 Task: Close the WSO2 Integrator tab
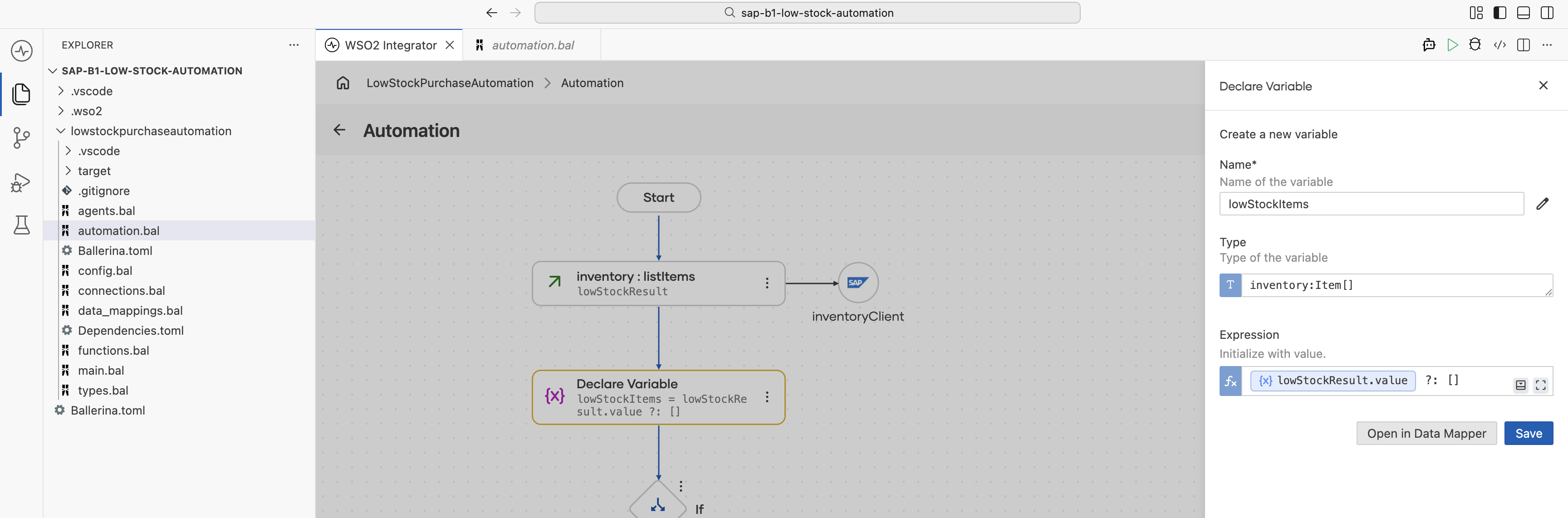click(x=450, y=45)
